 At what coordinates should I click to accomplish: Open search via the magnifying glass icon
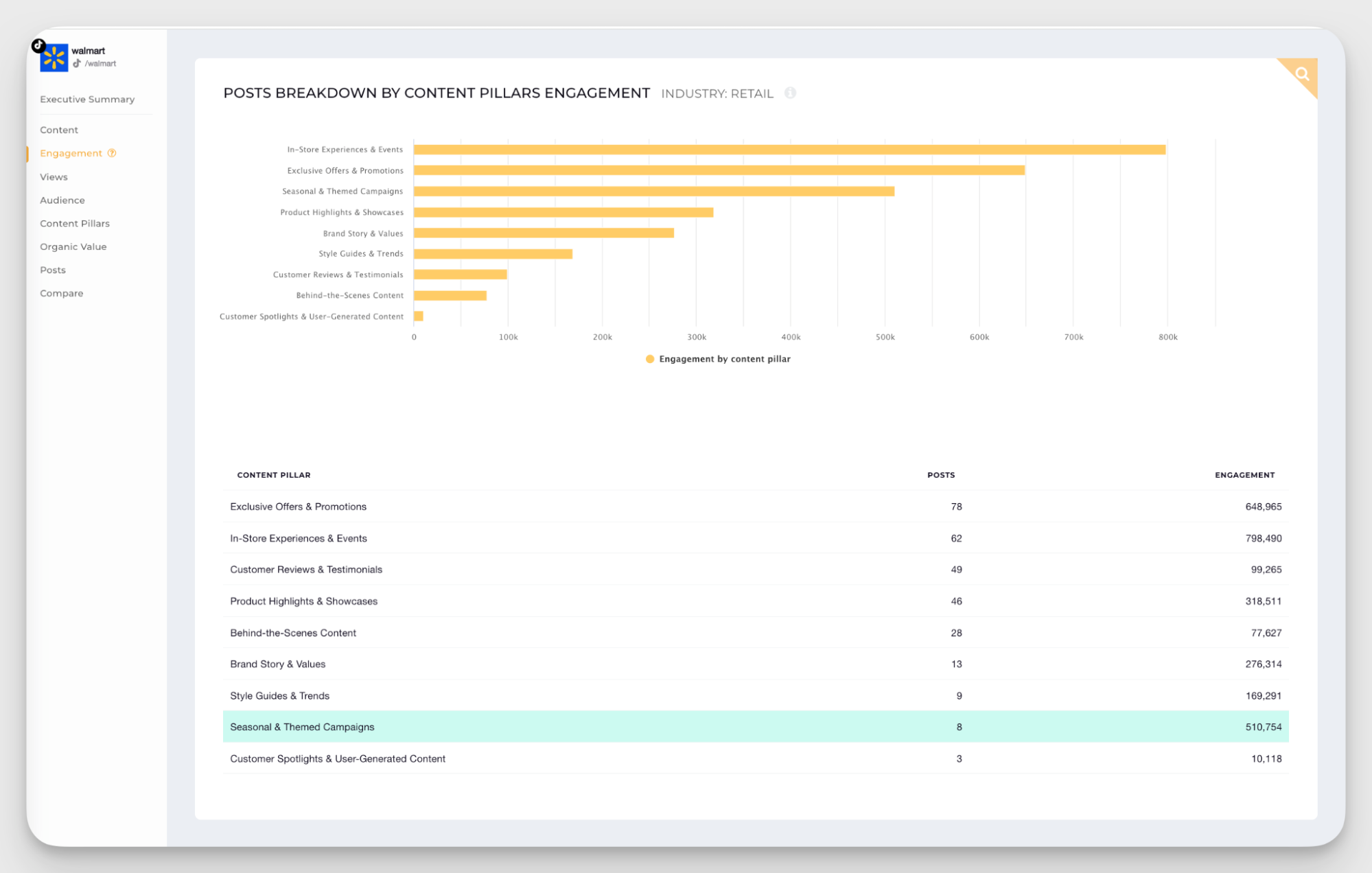point(1302,73)
